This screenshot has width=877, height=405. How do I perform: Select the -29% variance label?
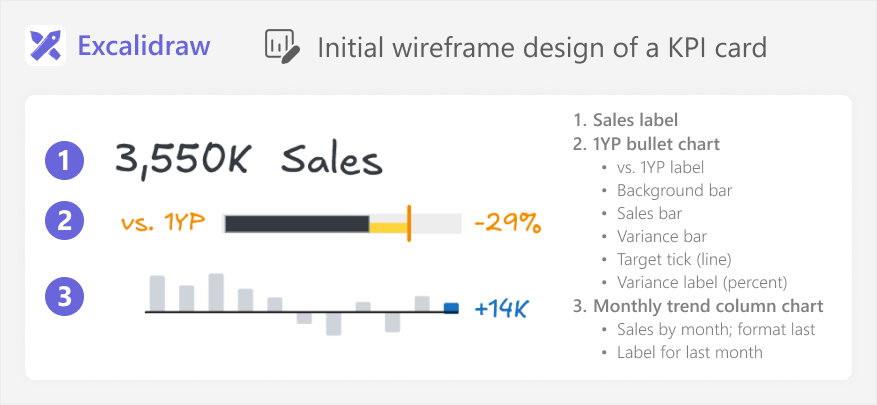508,224
